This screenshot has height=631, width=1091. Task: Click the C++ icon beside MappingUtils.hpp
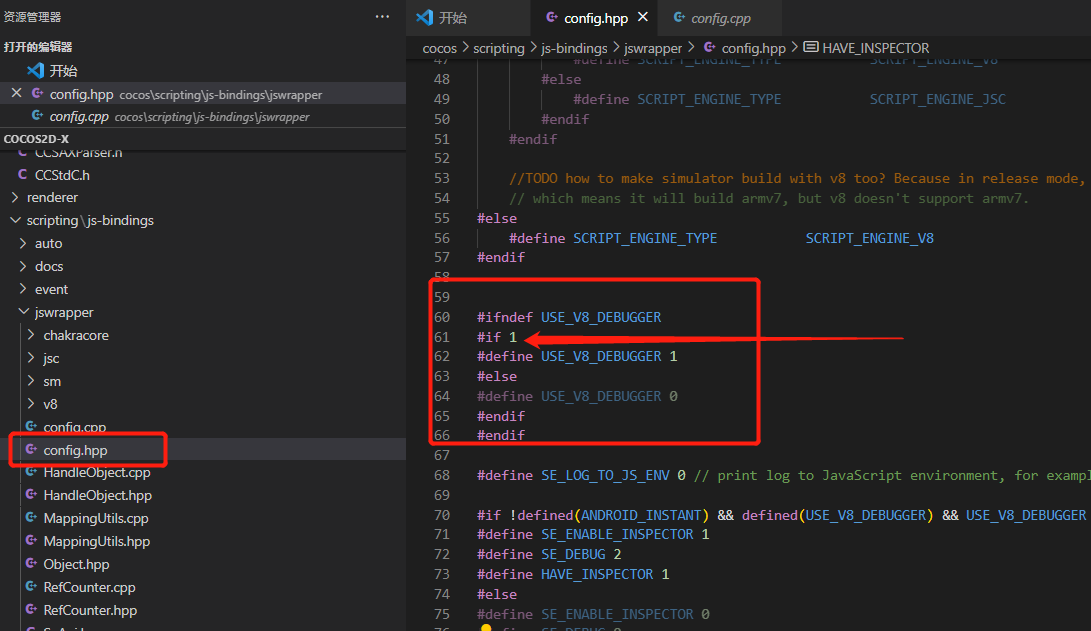[x=31, y=541]
